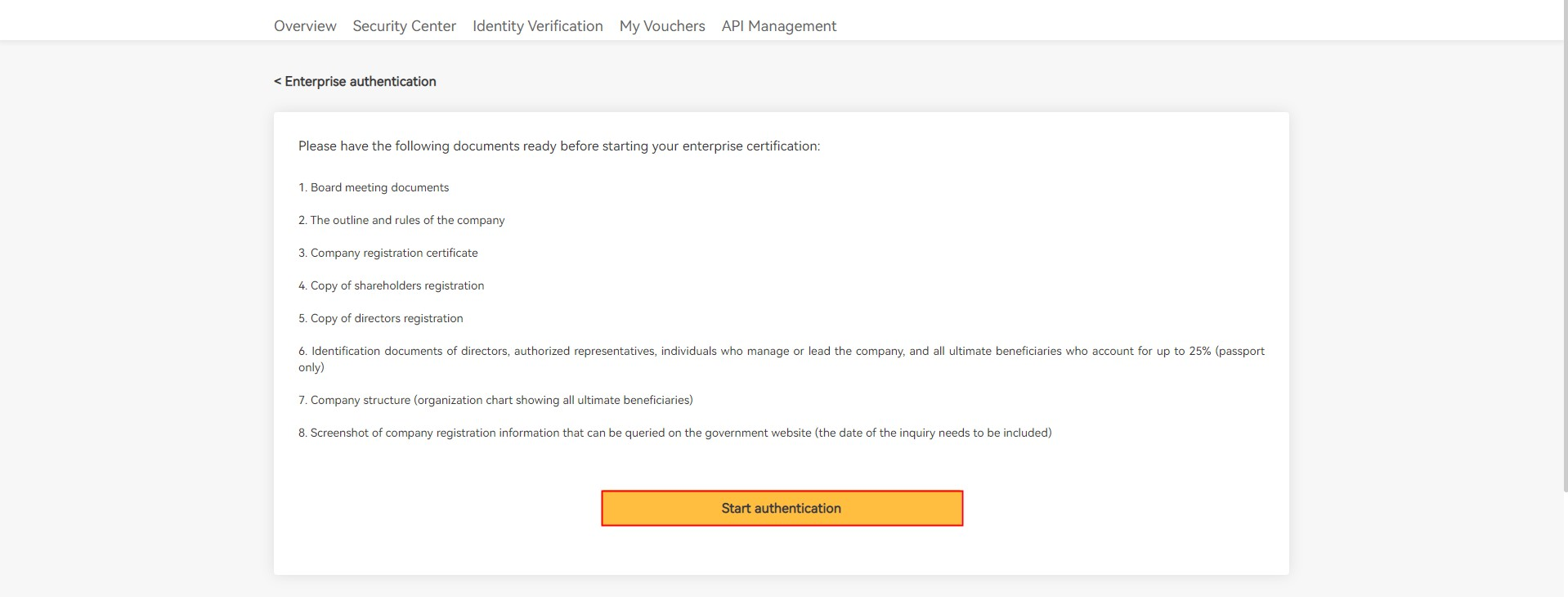Switch to the Security Center tab
Image resolution: width=1568 pixels, height=597 pixels.
coord(404,26)
